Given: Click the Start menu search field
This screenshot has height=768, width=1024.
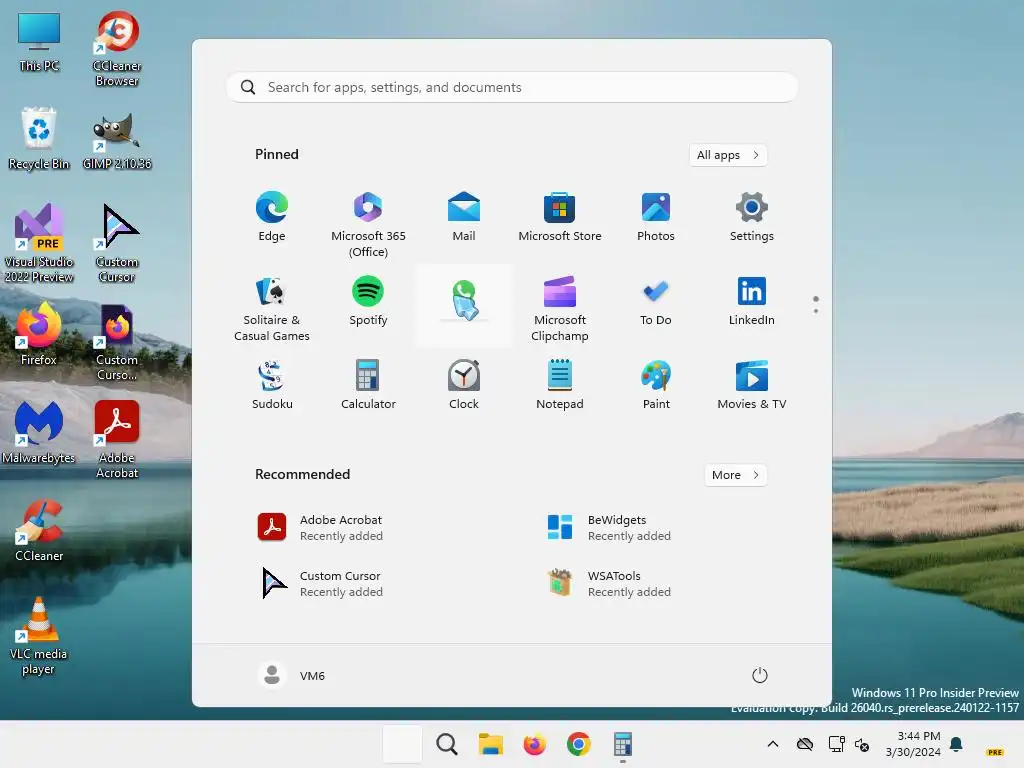Looking at the screenshot, I should pyautogui.click(x=512, y=88).
